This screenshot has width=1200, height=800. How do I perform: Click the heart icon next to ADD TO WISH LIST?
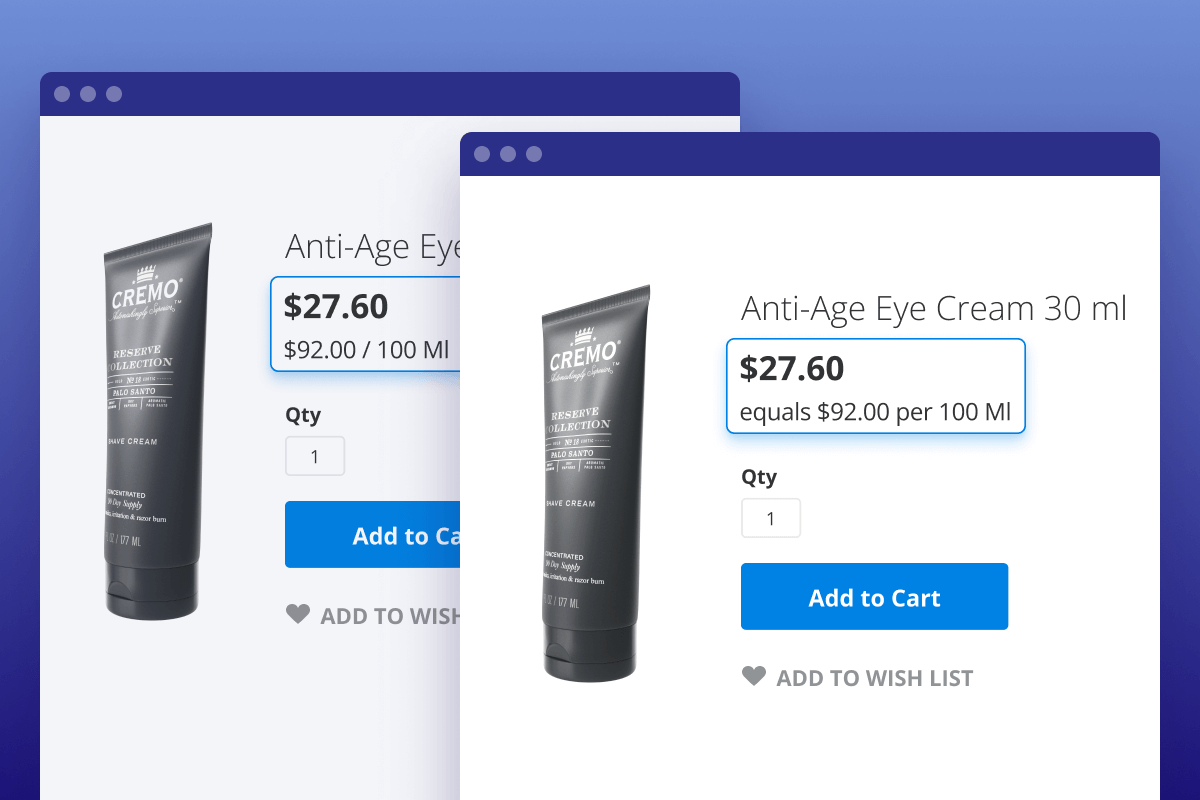pyautogui.click(x=754, y=677)
